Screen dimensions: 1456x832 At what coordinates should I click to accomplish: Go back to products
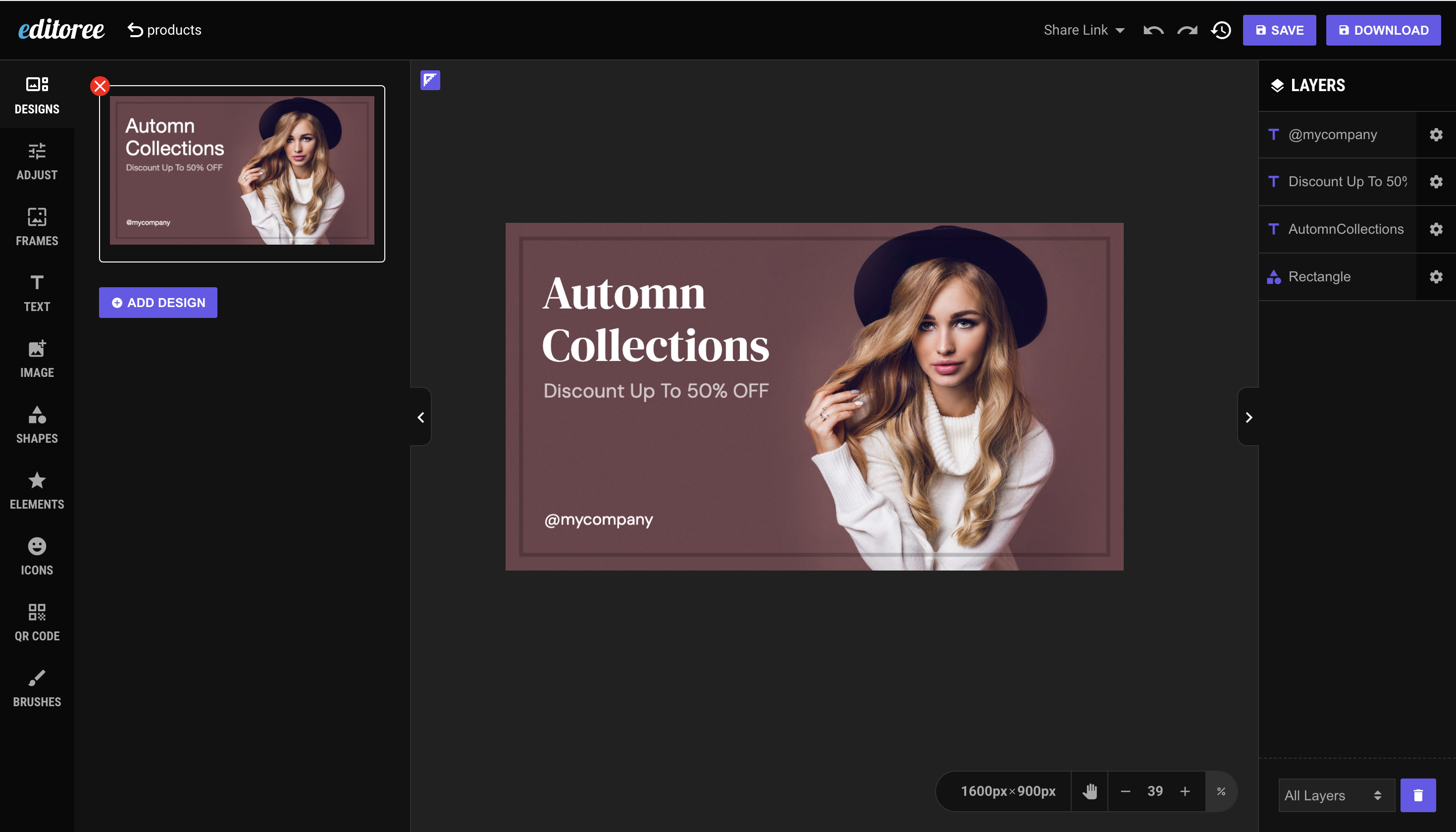(164, 30)
